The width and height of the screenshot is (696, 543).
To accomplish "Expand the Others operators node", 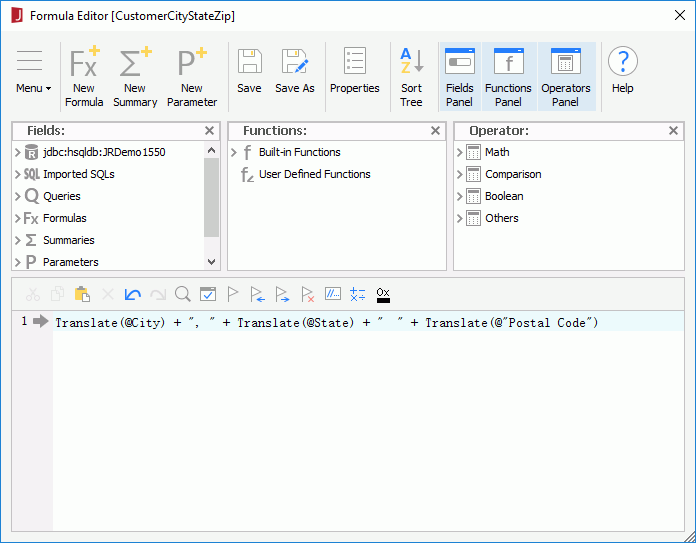I will (460, 218).
